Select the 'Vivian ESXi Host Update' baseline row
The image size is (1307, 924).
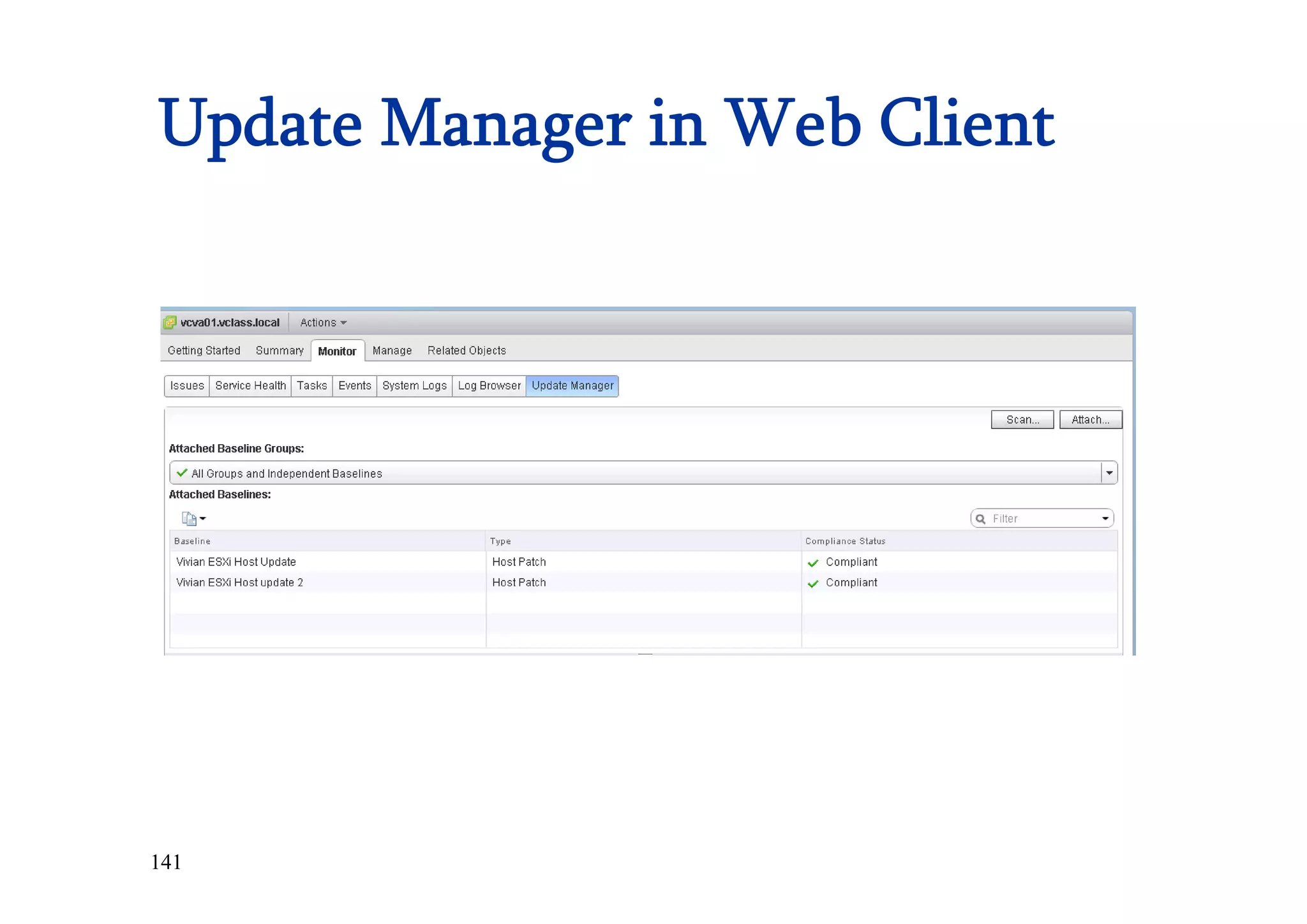[643, 562]
